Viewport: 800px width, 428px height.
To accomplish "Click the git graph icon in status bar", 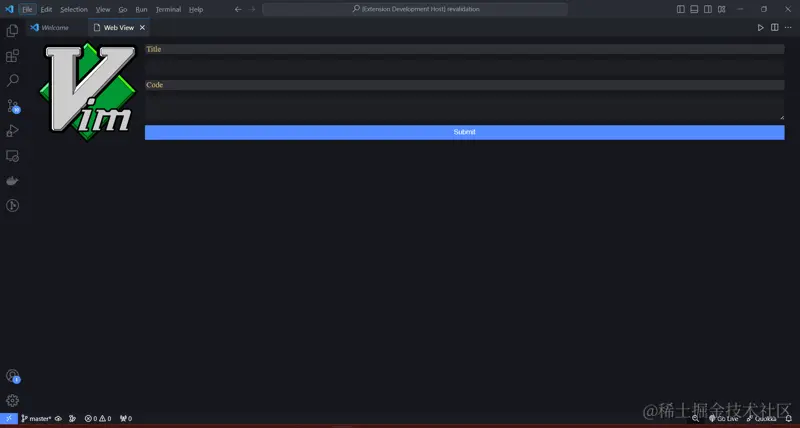I will click(72, 418).
